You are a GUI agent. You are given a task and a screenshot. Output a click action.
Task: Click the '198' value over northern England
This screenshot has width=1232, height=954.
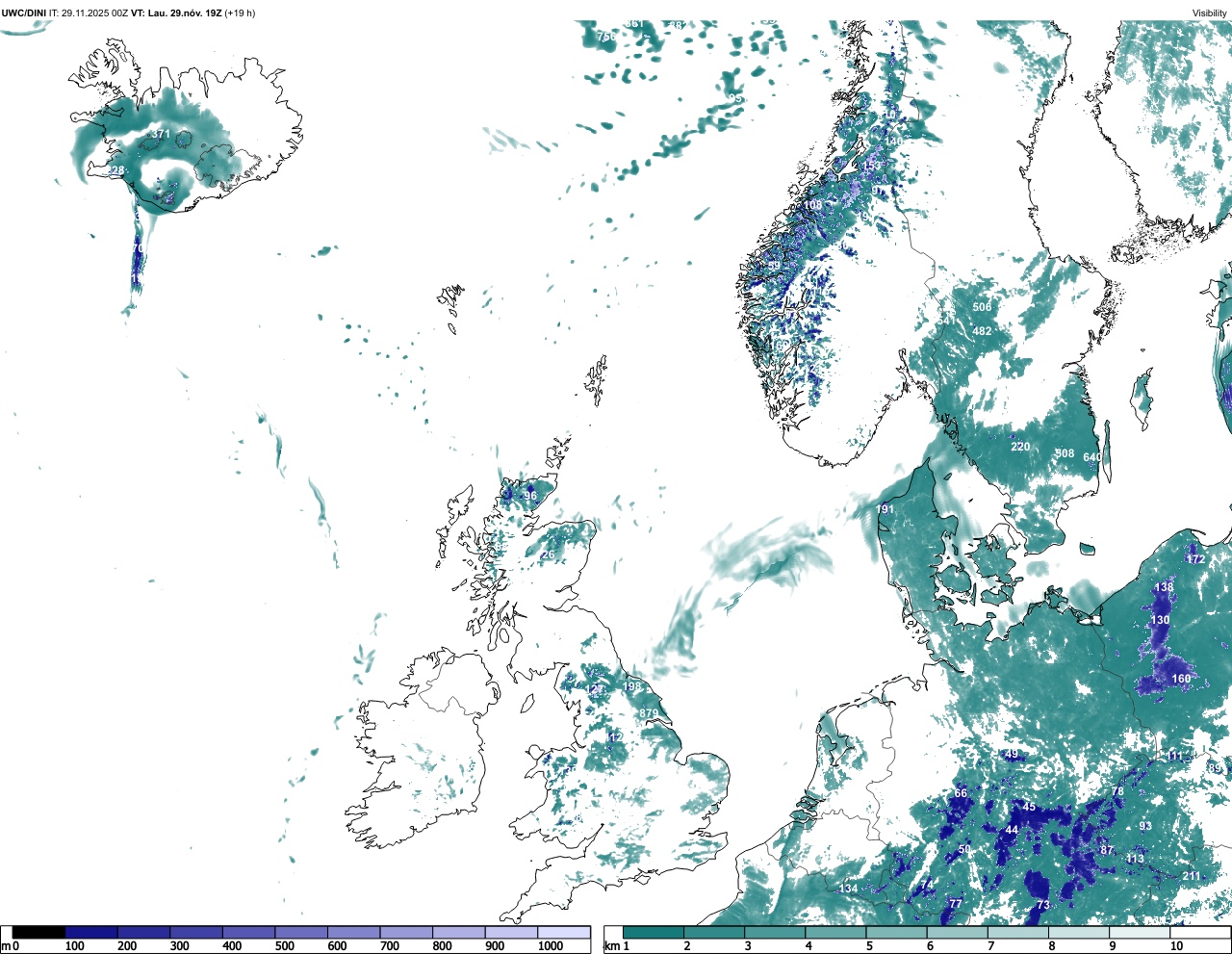tap(631, 686)
